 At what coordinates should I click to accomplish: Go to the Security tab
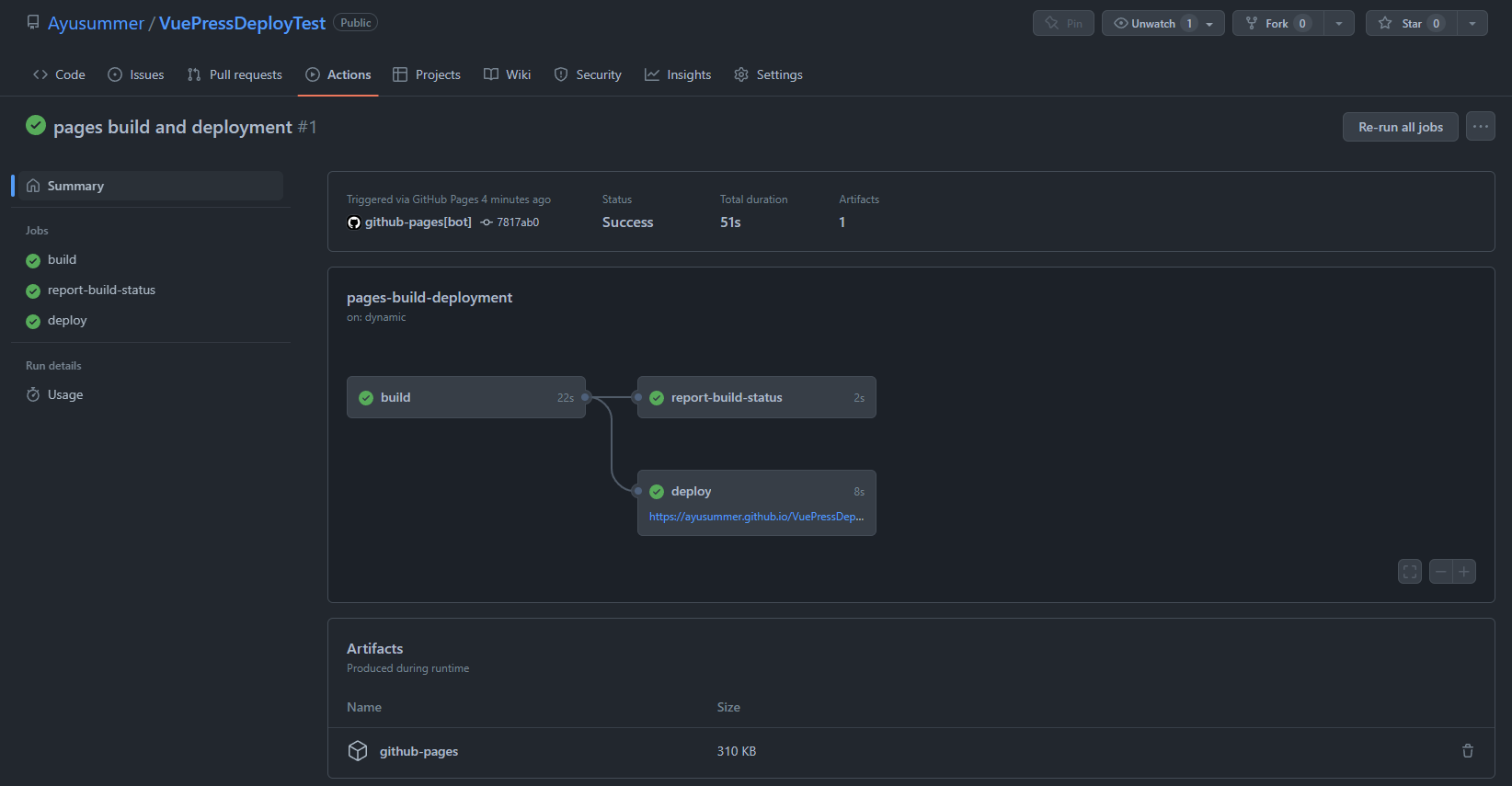point(588,74)
